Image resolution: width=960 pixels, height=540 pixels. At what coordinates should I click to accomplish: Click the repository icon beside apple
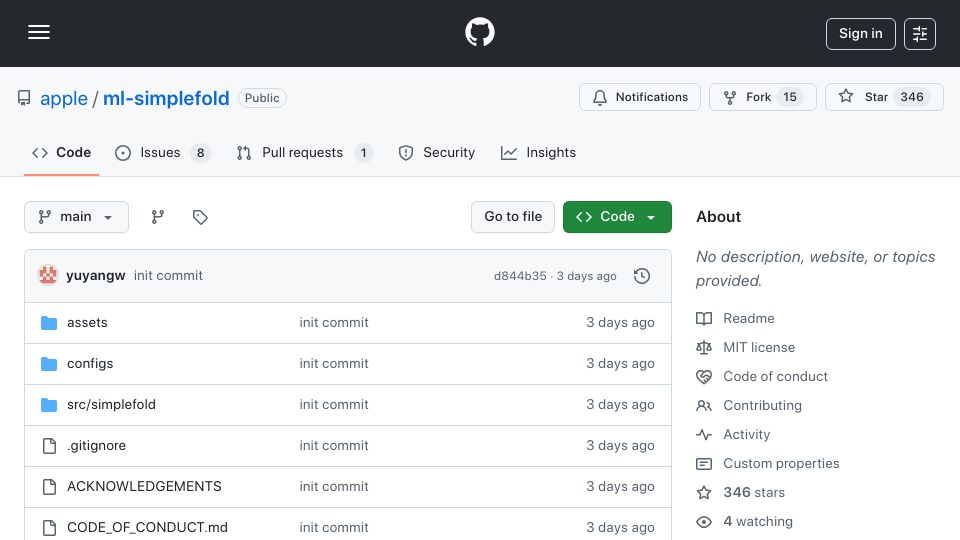point(24,98)
